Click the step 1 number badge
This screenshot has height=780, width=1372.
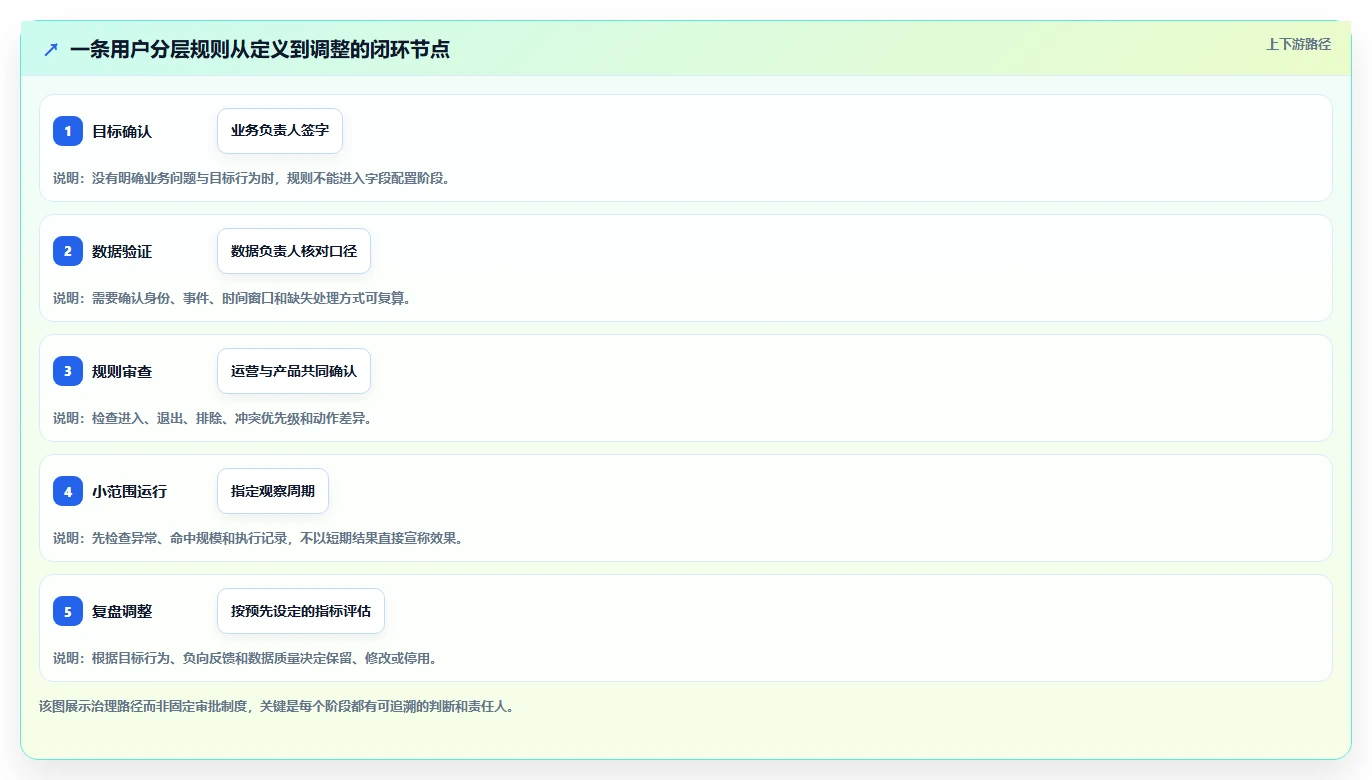tap(68, 131)
